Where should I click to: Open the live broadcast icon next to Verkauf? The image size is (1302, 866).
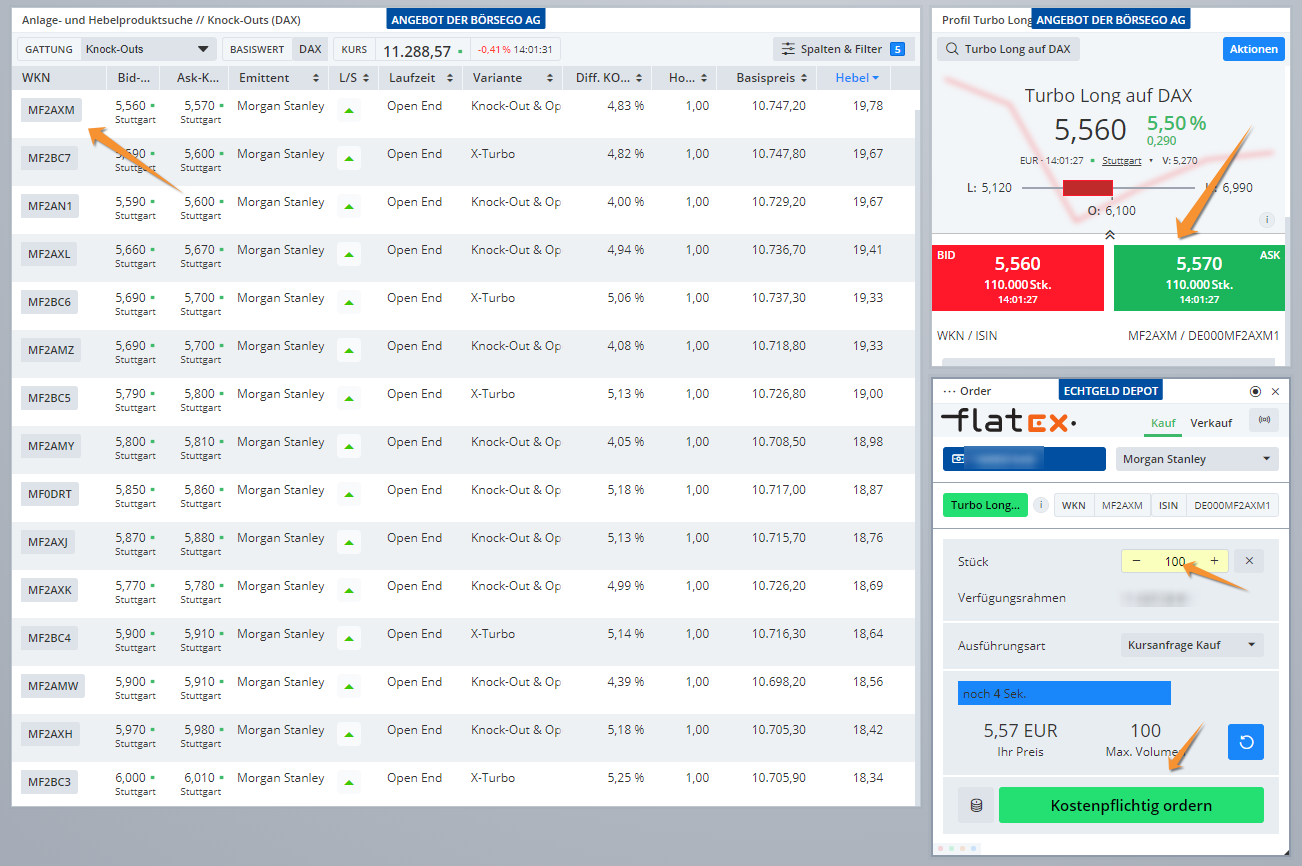1264,421
